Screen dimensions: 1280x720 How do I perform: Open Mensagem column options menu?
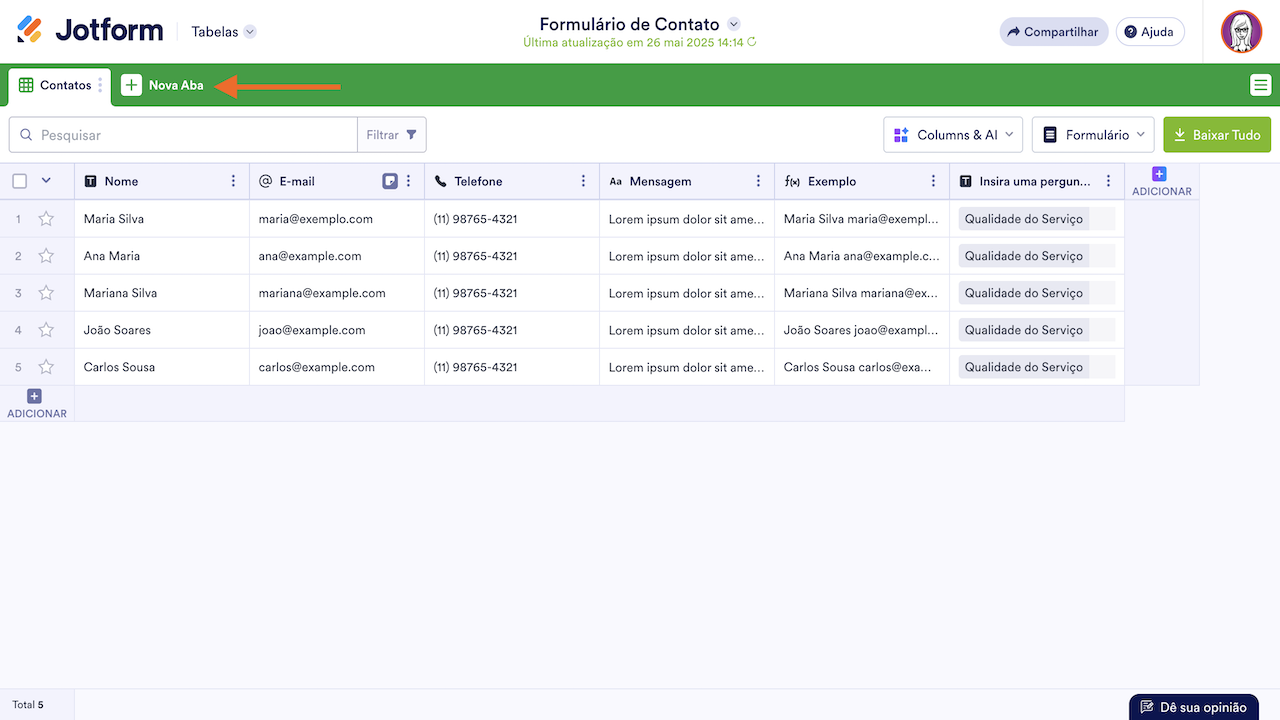[x=759, y=181]
